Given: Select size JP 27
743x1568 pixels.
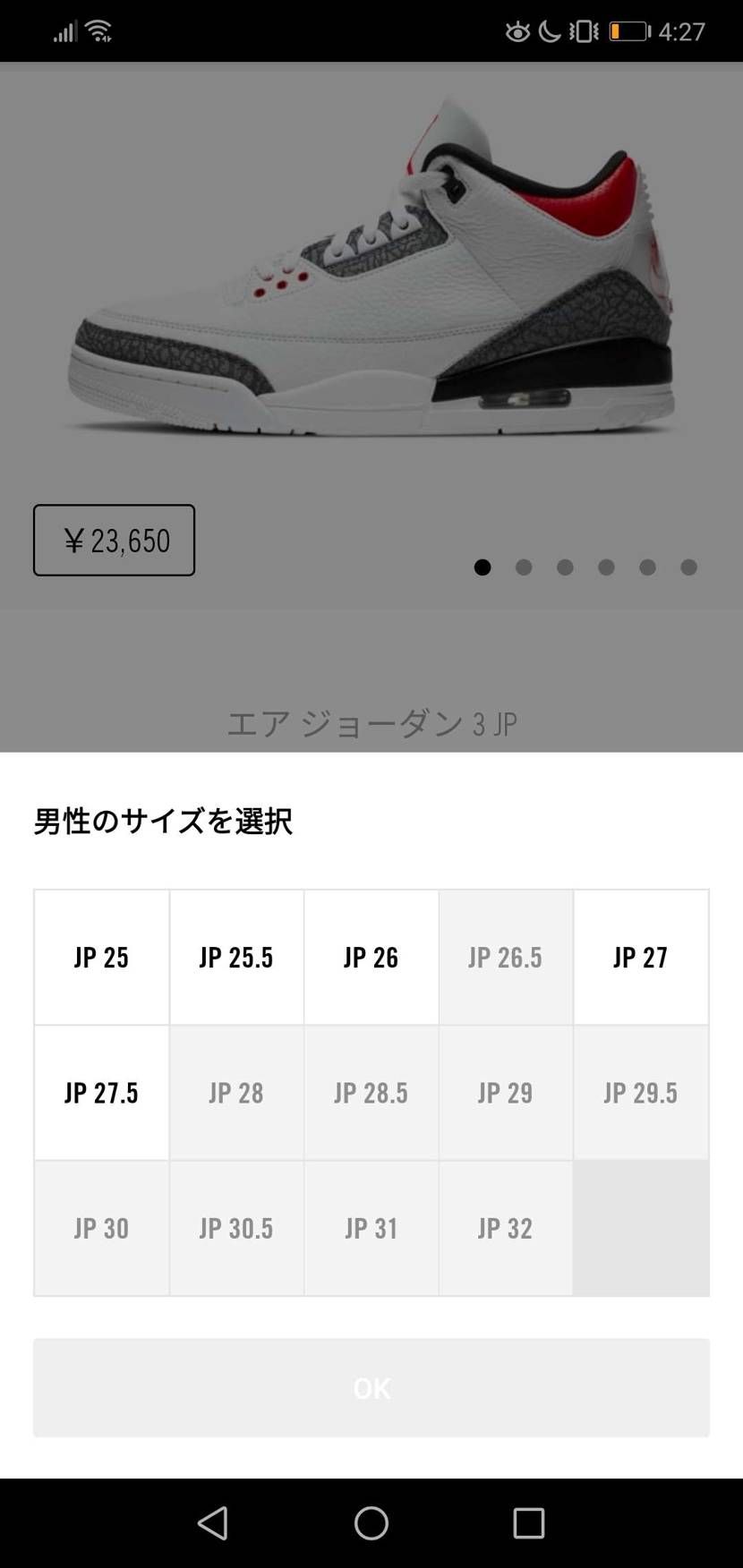Looking at the screenshot, I should click(x=641, y=957).
